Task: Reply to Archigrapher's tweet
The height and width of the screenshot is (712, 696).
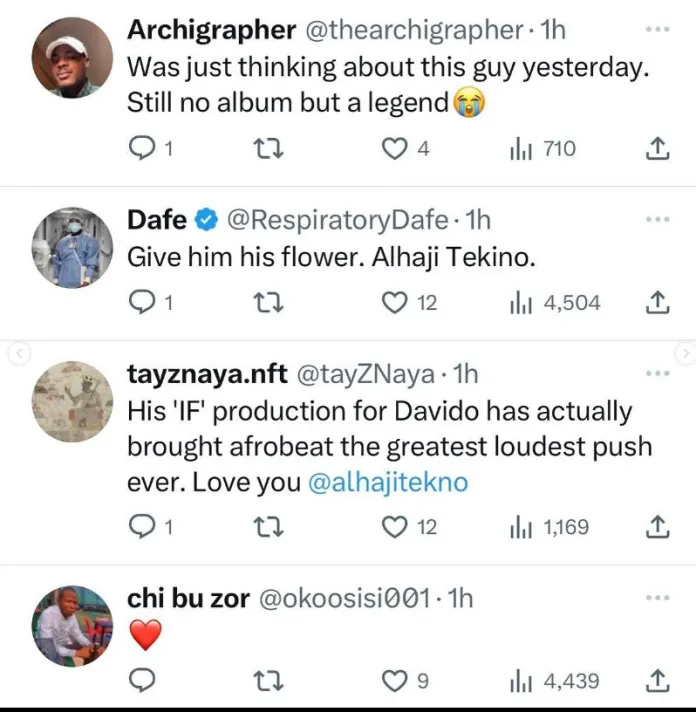Action: pyautogui.click(x=146, y=149)
